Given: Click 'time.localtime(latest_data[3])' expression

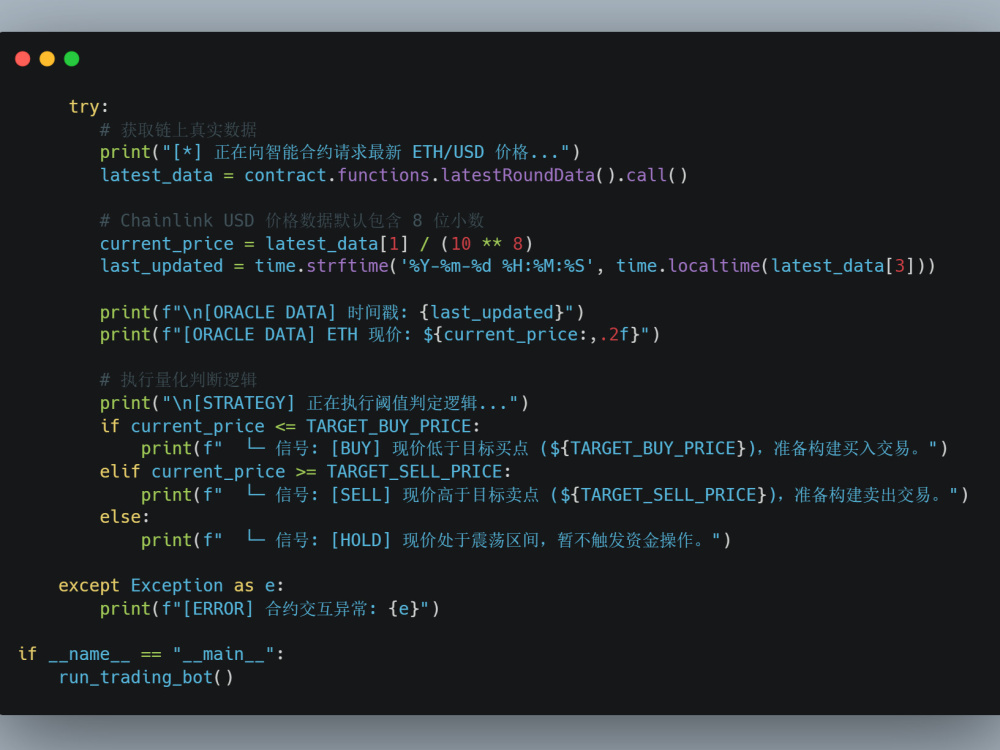Looking at the screenshot, I should click(770, 266).
